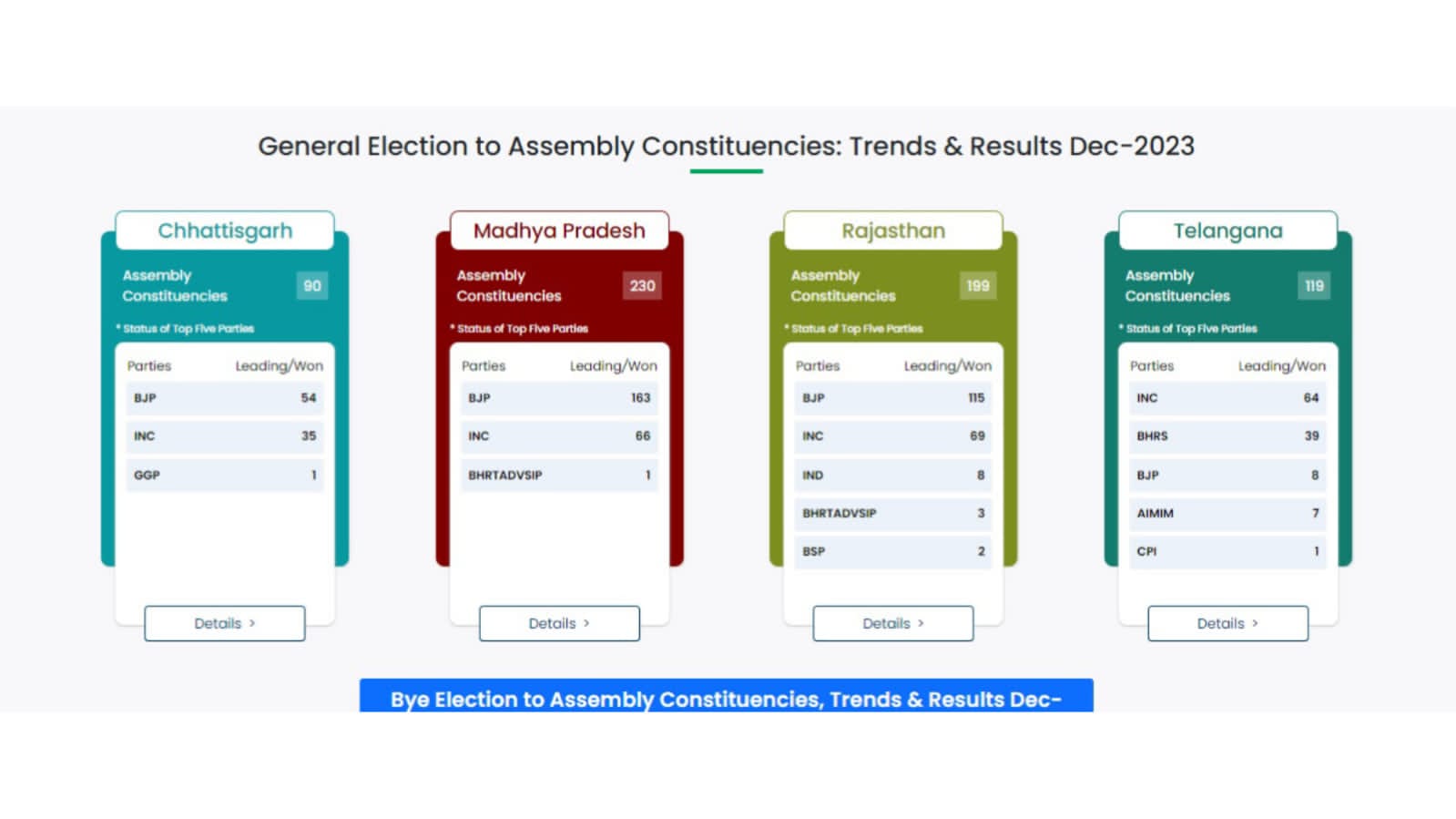1456x819 pixels.
Task: Select BHRTADVSIP row in Madhya Pradesh table
Action: [x=559, y=475]
